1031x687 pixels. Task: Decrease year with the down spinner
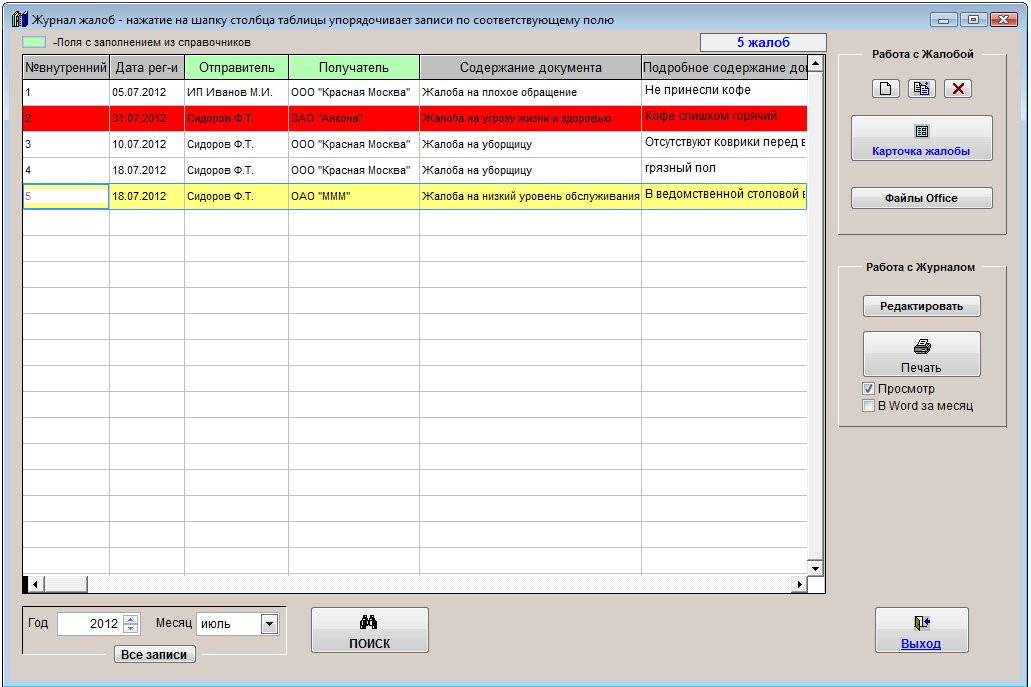click(131, 628)
